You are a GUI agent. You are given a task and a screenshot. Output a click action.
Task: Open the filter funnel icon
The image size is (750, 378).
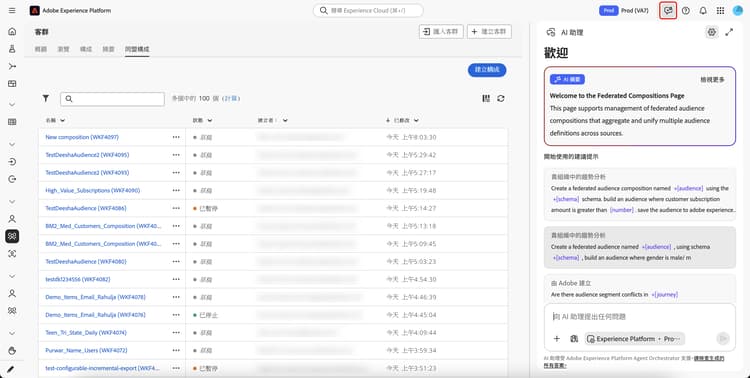(45, 99)
